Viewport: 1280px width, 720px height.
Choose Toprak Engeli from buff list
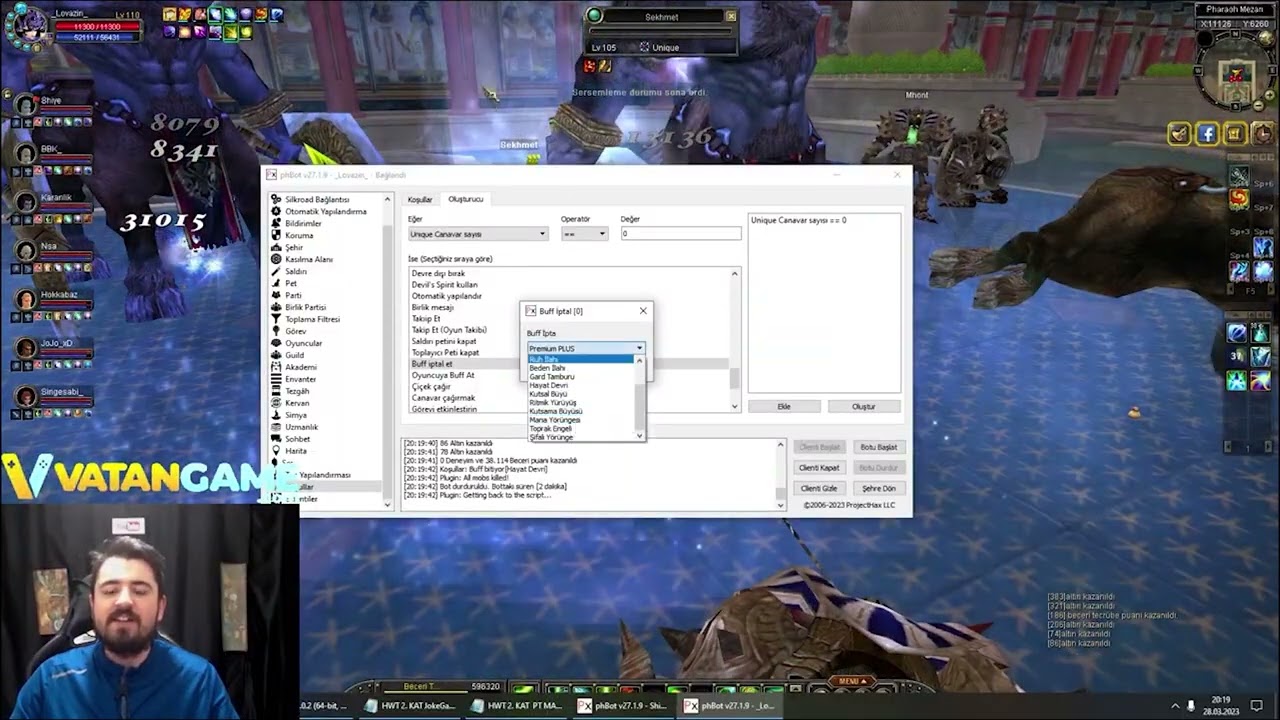[x=581, y=429]
